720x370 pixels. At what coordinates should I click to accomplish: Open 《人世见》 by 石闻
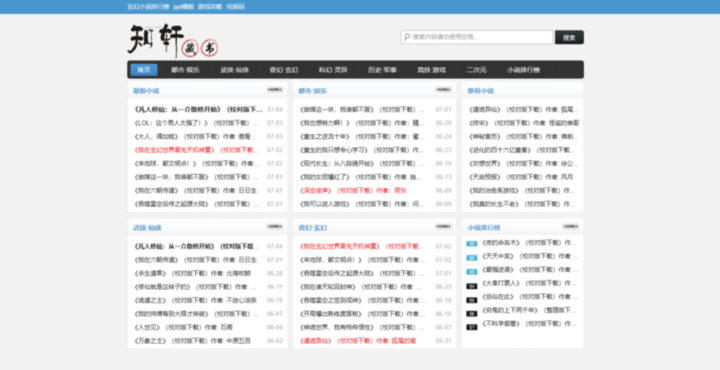pos(183,327)
